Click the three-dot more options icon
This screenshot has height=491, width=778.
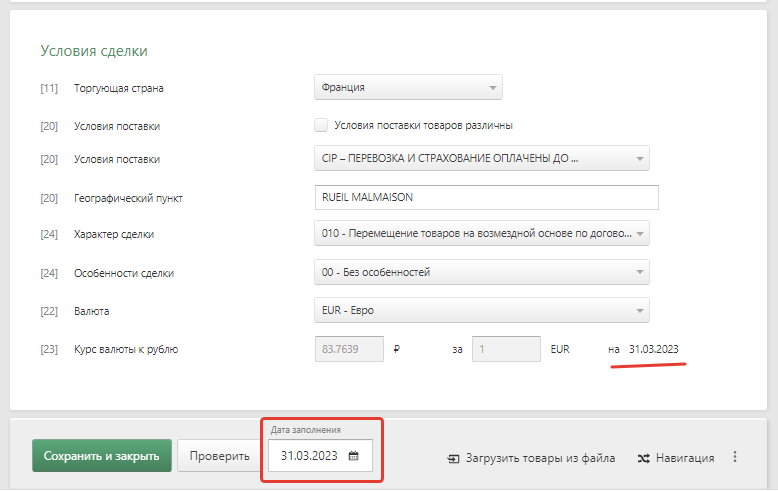[735, 457]
